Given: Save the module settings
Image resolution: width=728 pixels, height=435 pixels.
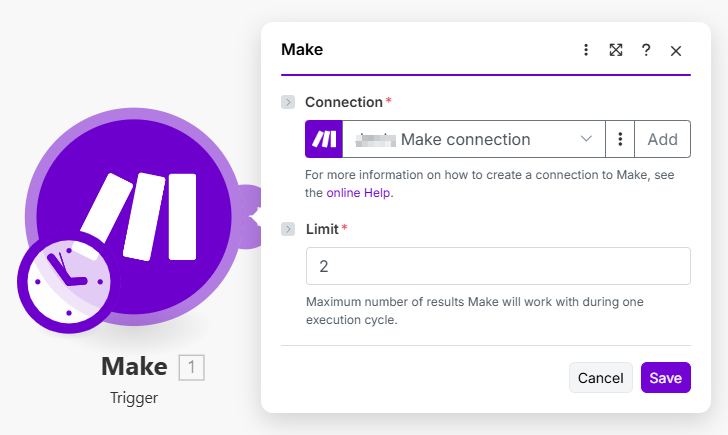Looking at the screenshot, I should point(665,378).
